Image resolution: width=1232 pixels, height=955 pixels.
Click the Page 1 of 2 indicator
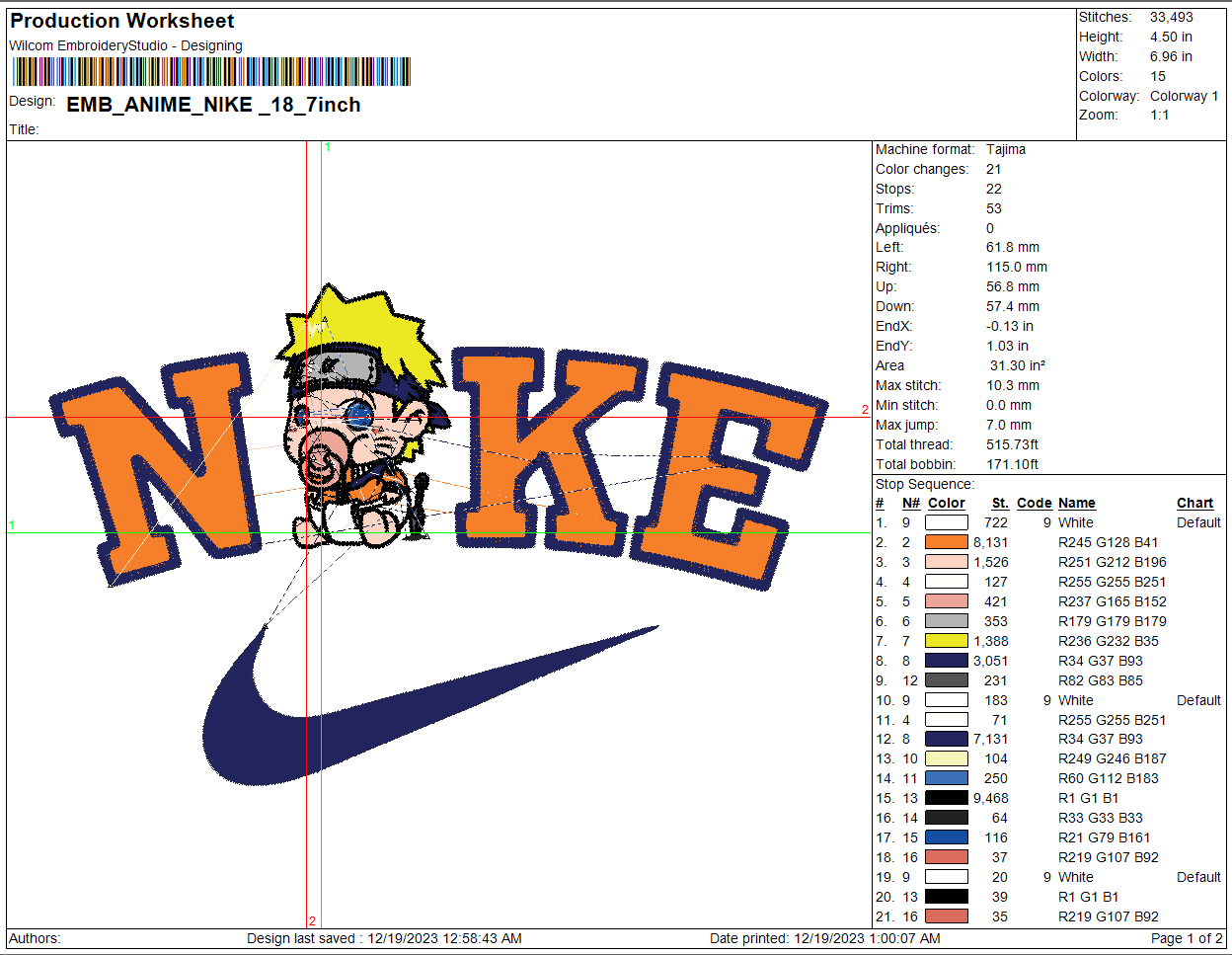coord(1186,938)
